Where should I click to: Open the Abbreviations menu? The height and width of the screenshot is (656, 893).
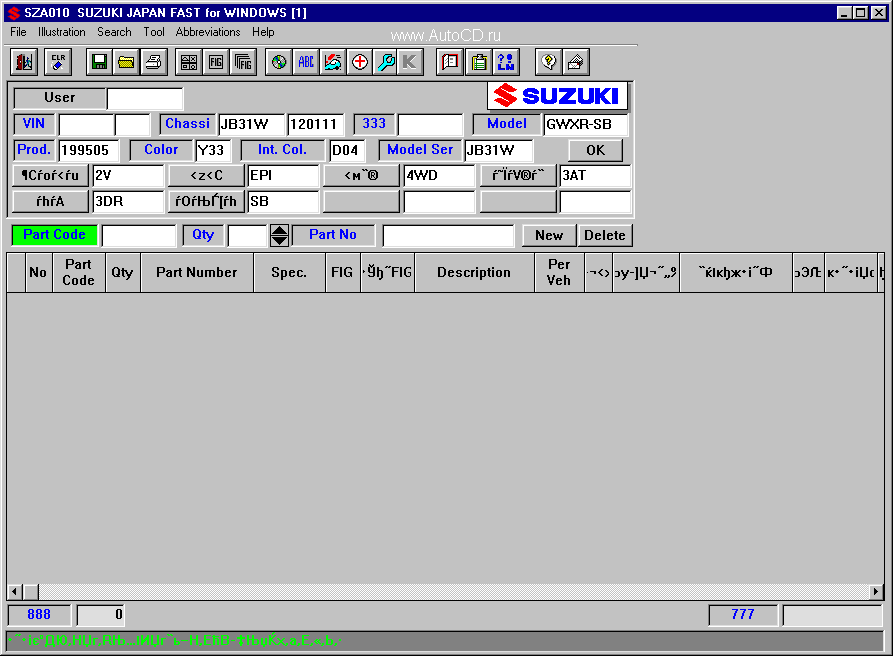pos(208,32)
